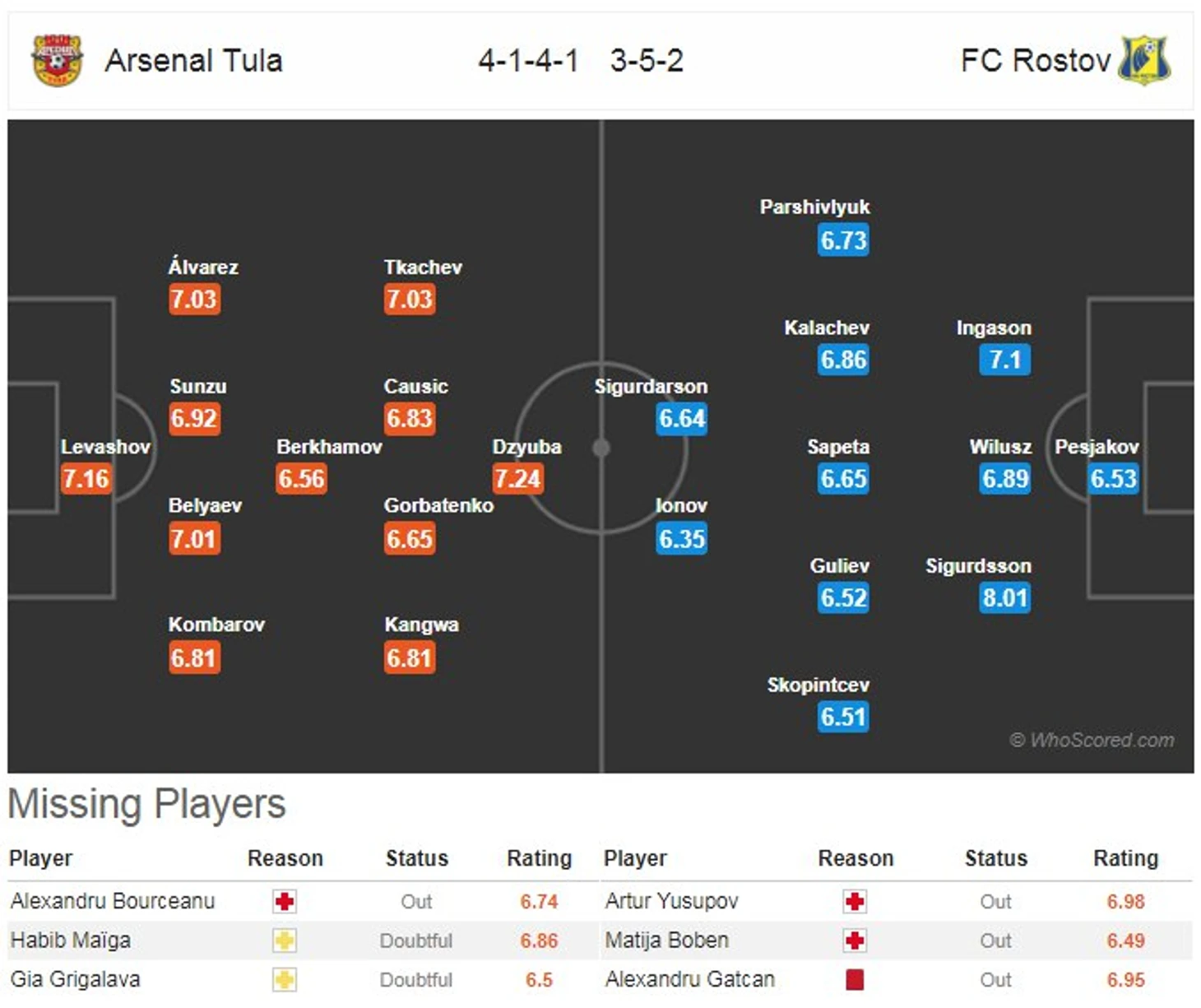This screenshot has width=1201, height=1008.
Task: Click Gia Grigalava's yellow cross icon
Action: 285,979
